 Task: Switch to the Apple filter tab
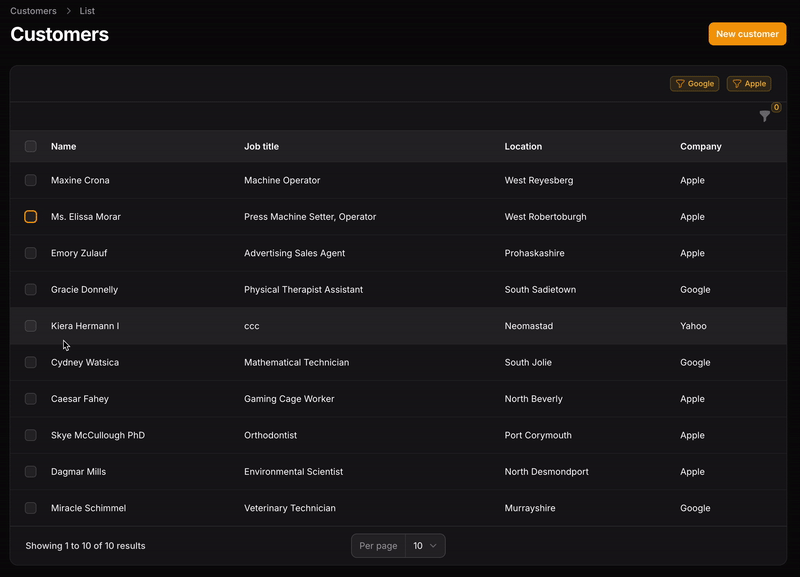click(x=749, y=84)
